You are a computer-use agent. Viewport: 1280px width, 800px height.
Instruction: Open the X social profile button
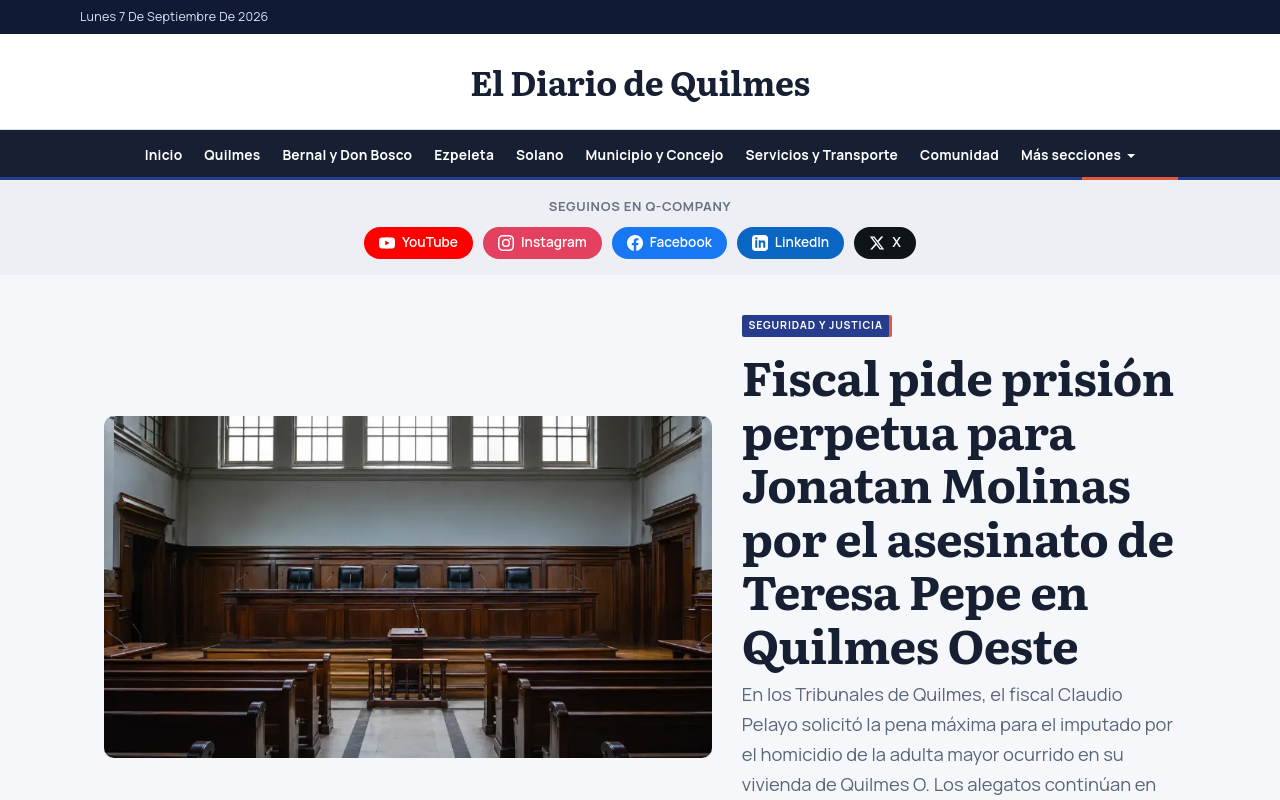tap(885, 243)
